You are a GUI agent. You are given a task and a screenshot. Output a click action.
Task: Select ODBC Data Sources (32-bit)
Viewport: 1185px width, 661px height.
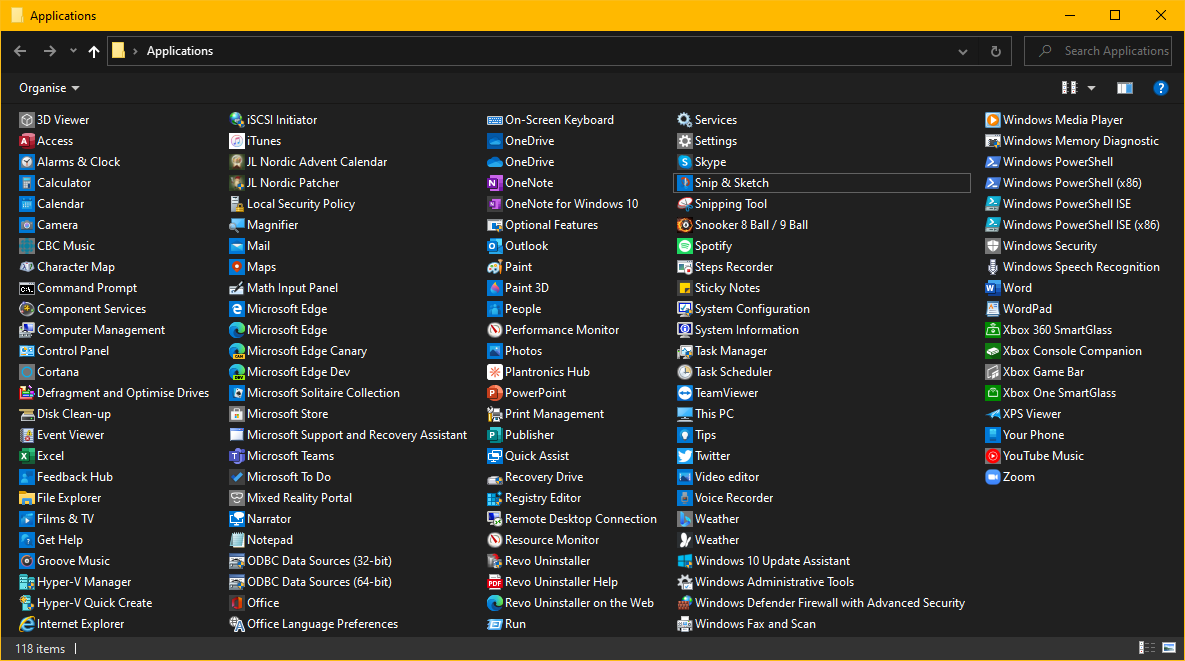click(x=311, y=561)
